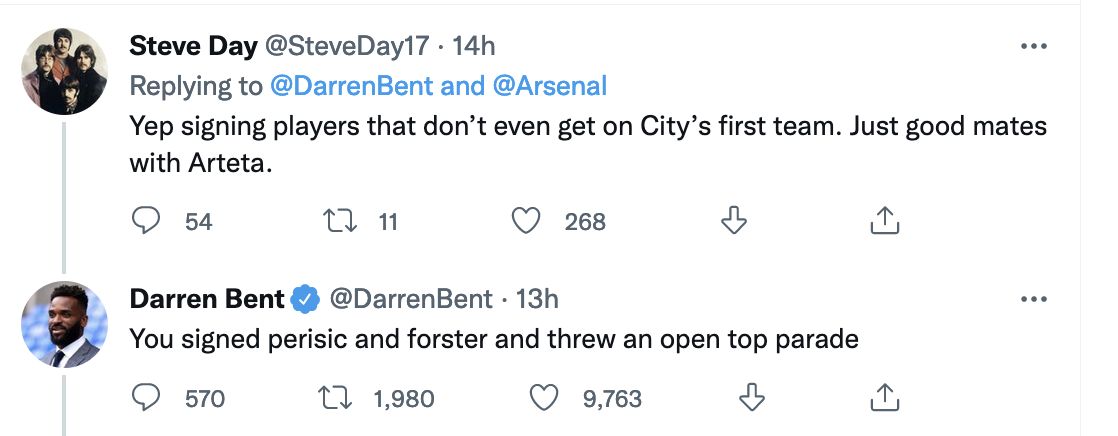Reply to Steve Day's tweet
Image resolution: width=1118 pixels, height=436 pixels.
coord(147,220)
